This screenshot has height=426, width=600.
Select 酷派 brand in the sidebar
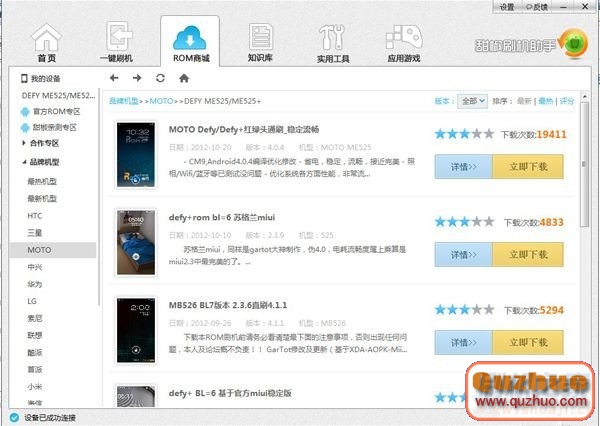[x=35, y=353]
